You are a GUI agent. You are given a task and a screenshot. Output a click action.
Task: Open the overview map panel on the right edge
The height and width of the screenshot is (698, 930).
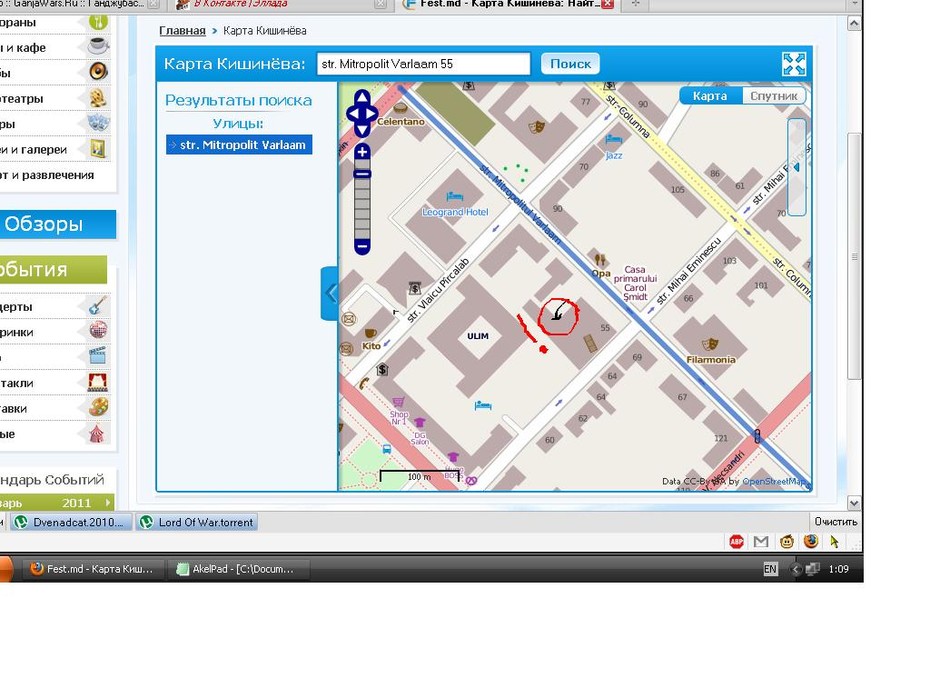tap(797, 167)
